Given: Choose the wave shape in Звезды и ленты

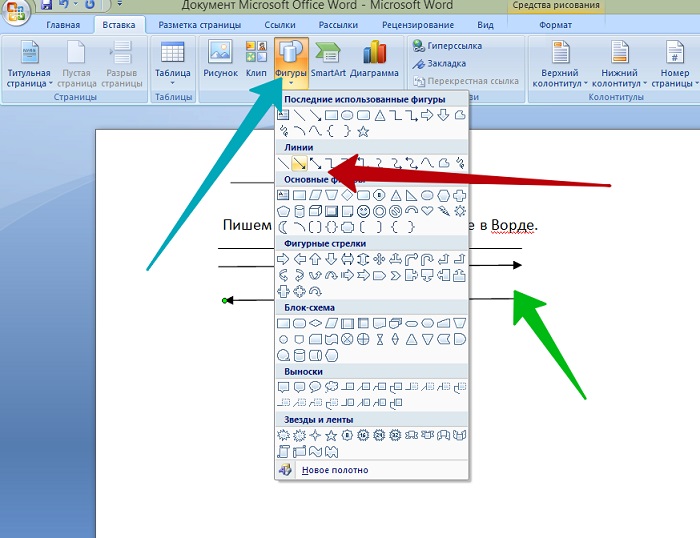Looking at the screenshot, I should point(315,451).
